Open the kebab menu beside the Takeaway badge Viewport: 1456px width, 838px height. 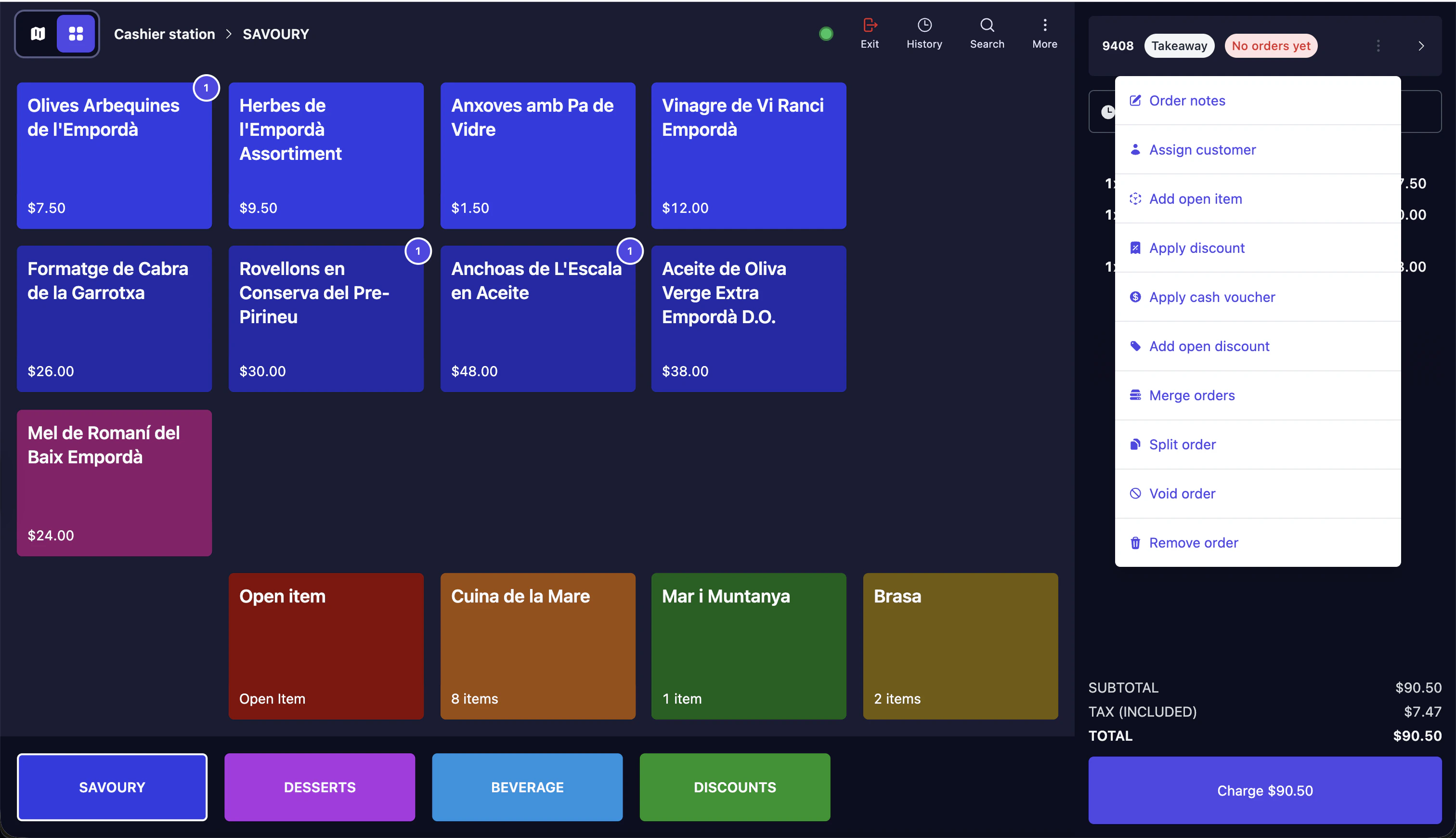[1378, 45]
